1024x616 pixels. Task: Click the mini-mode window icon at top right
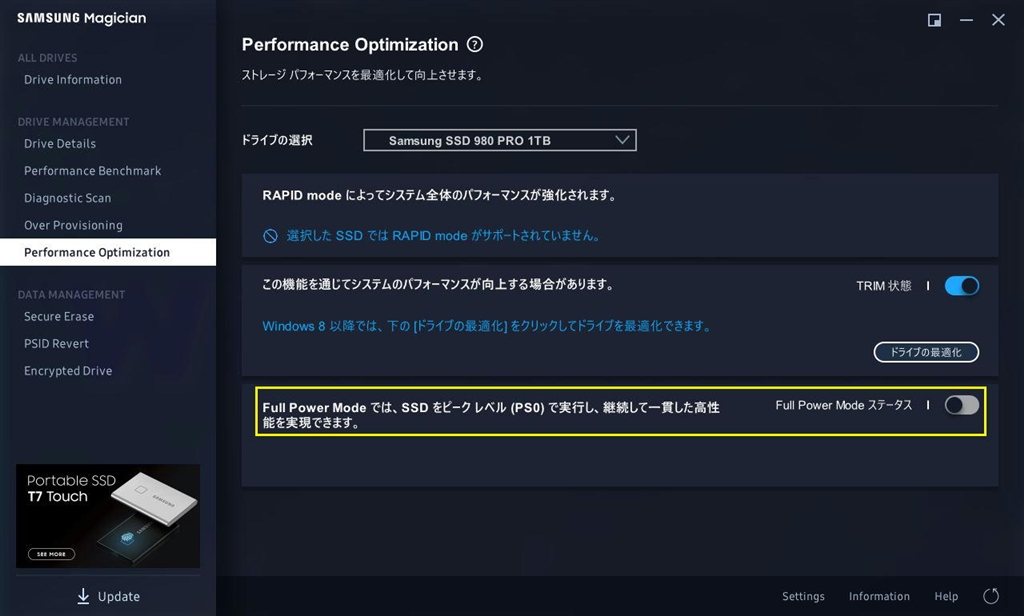935,20
